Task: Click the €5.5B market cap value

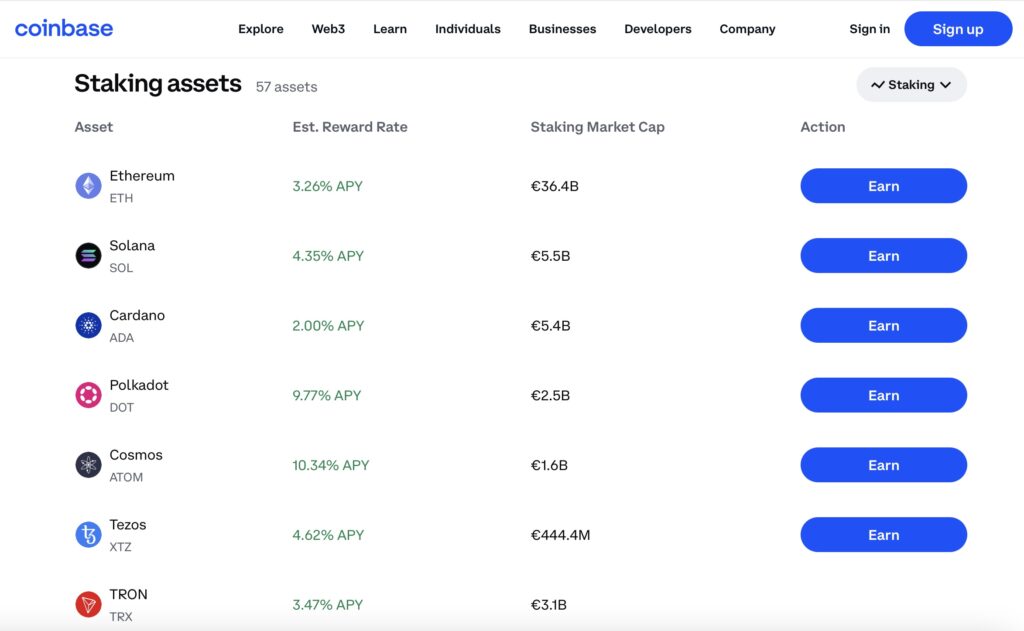Action: click(x=550, y=256)
